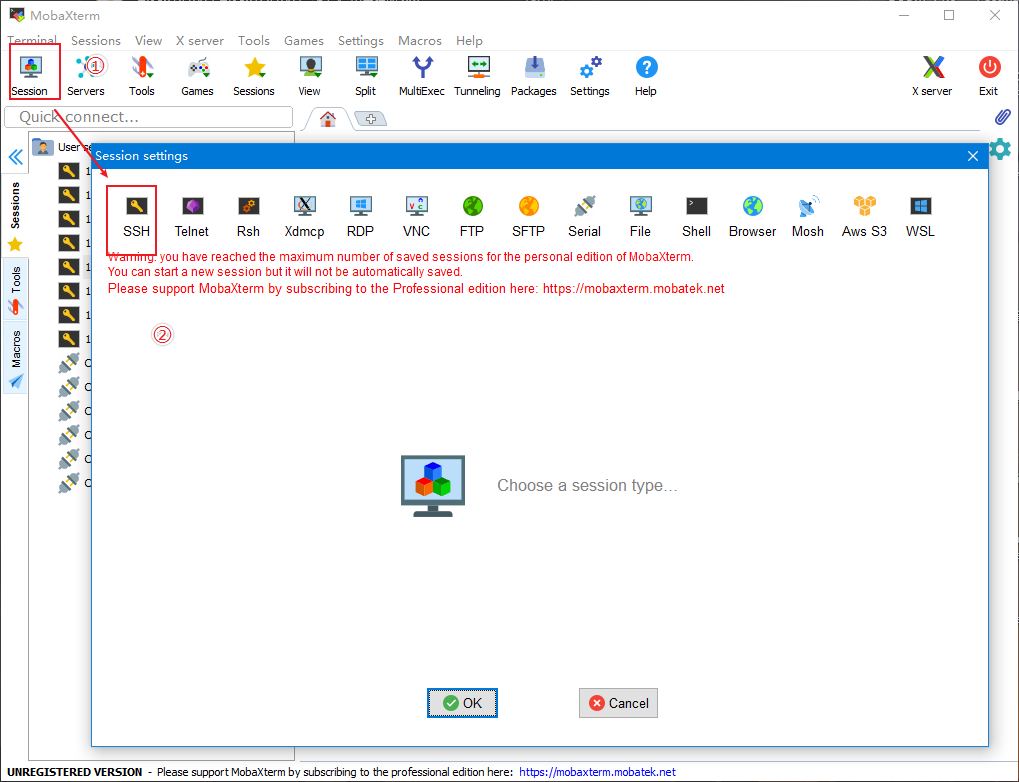Activate the MultiExec toolbar icon

coord(422,75)
